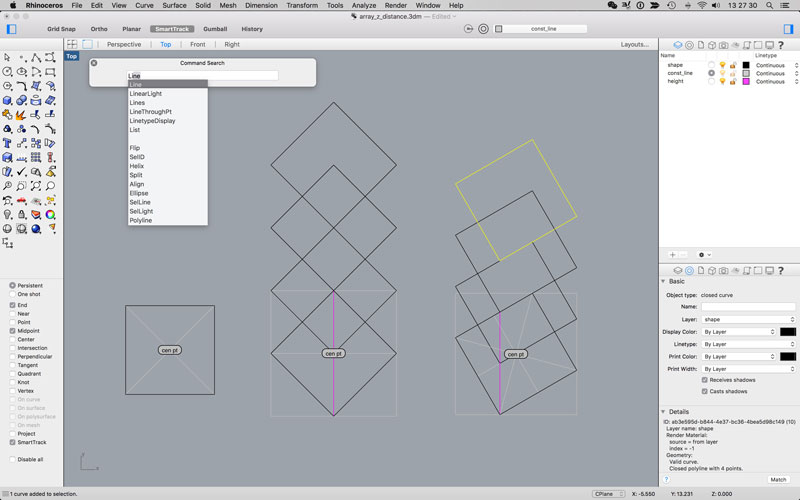
Task: Pick the Polyline tool in toolbar
Action: 36,58
